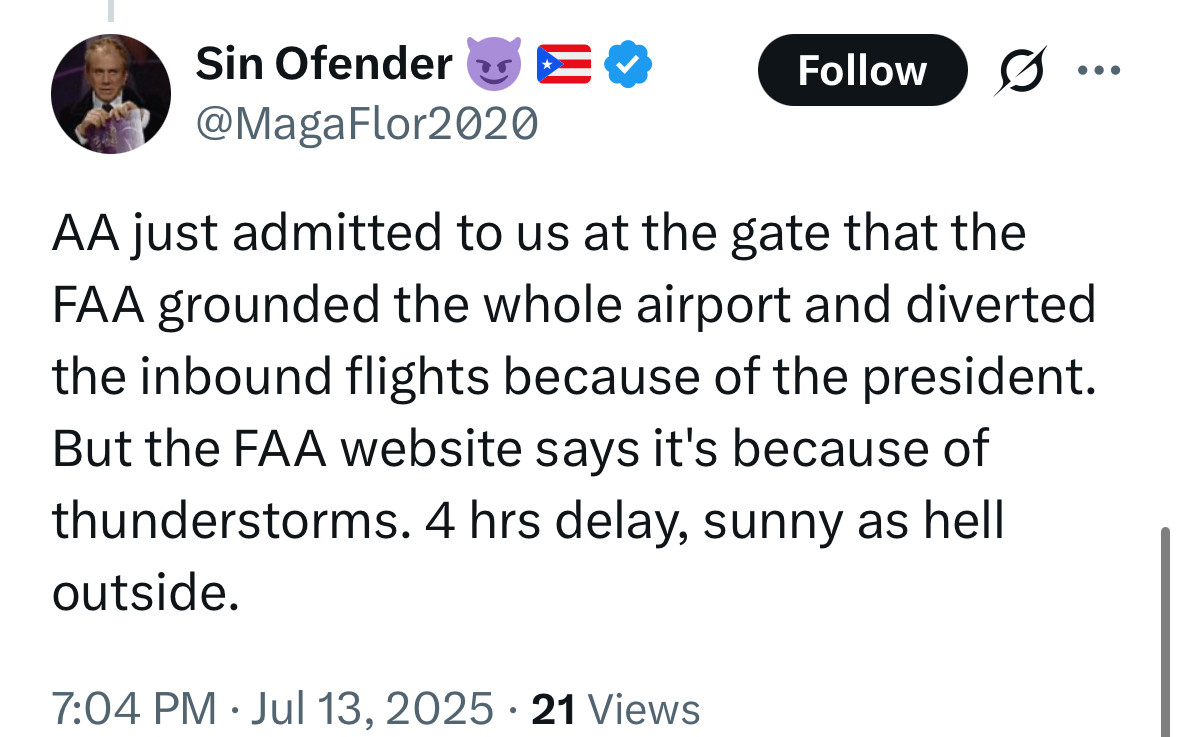Open the 21 Views count
Image resolution: width=1179 pixels, height=737 pixels.
tap(616, 708)
